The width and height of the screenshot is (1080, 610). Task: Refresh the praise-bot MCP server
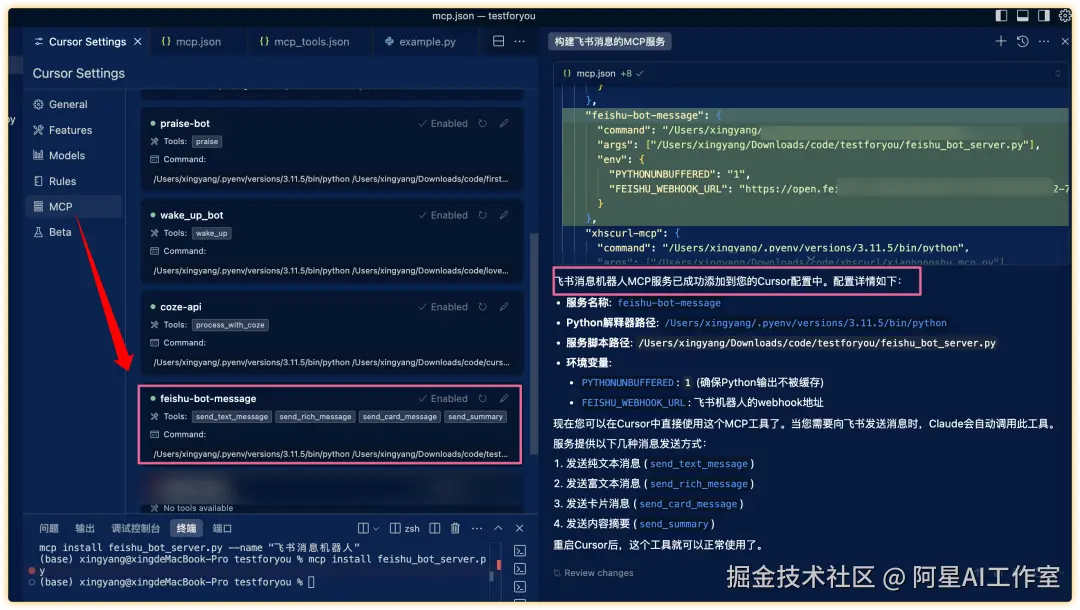(483, 123)
